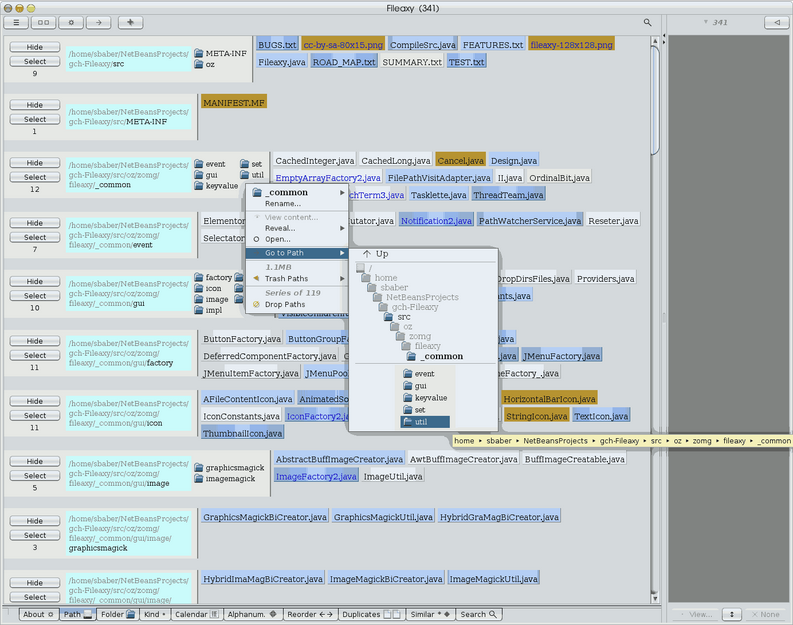Switch to the Folder tab

(x=118, y=614)
